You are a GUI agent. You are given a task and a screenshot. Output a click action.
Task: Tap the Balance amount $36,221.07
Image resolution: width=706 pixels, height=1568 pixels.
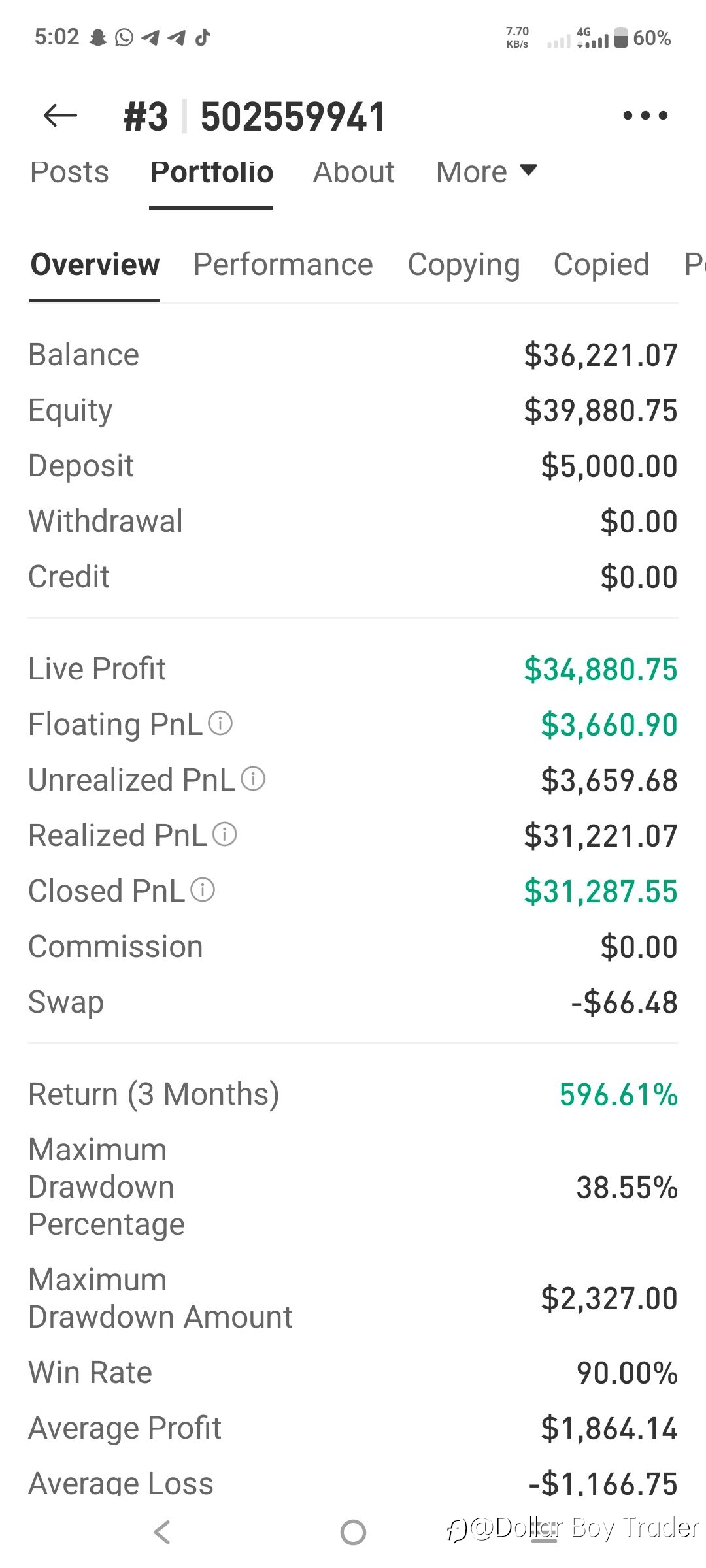point(600,355)
